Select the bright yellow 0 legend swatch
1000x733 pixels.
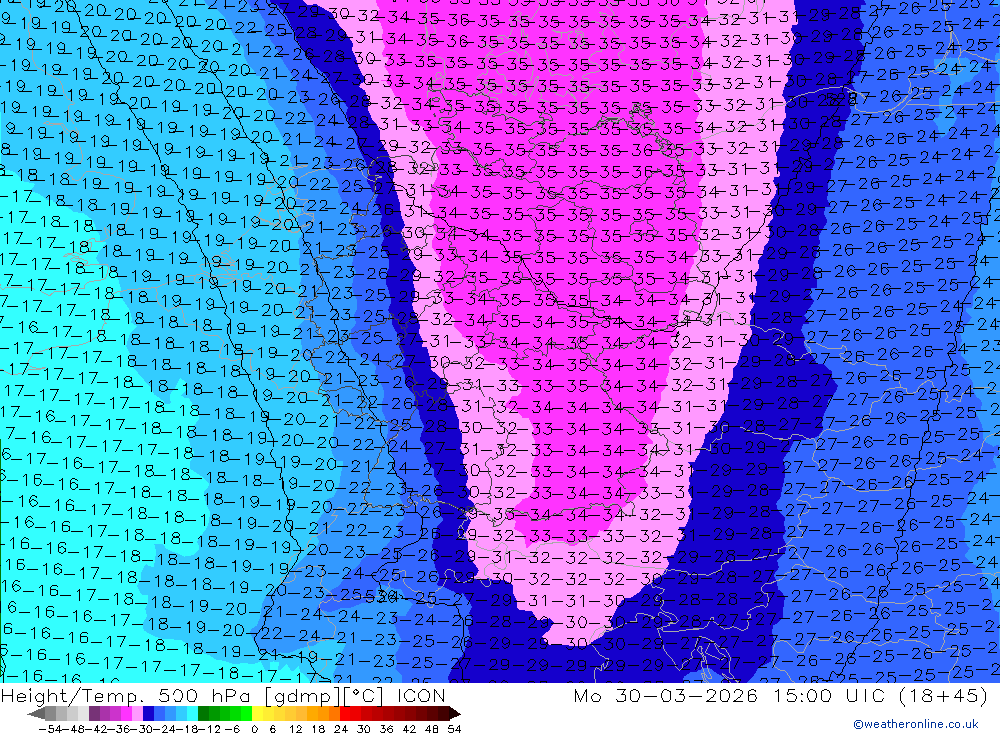point(258,713)
